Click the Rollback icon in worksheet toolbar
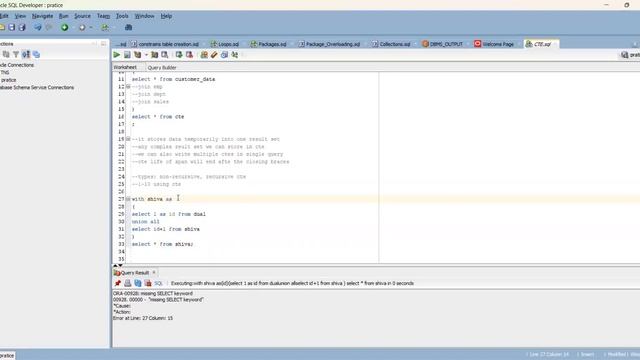This screenshot has width=640, height=360. (189, 55)
